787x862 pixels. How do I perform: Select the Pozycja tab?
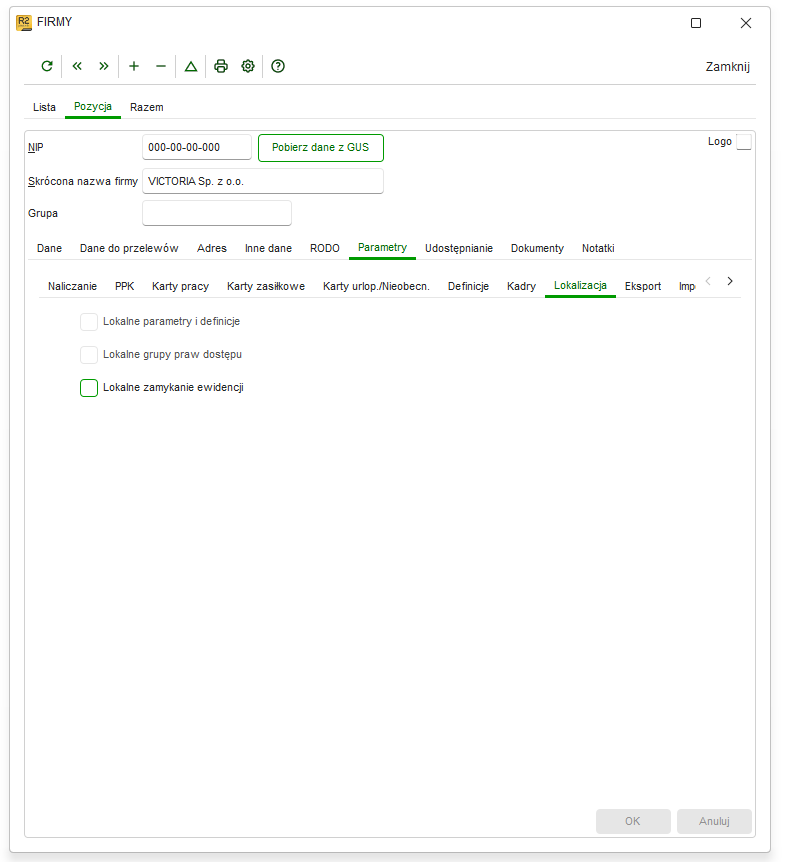pos(93,107)
